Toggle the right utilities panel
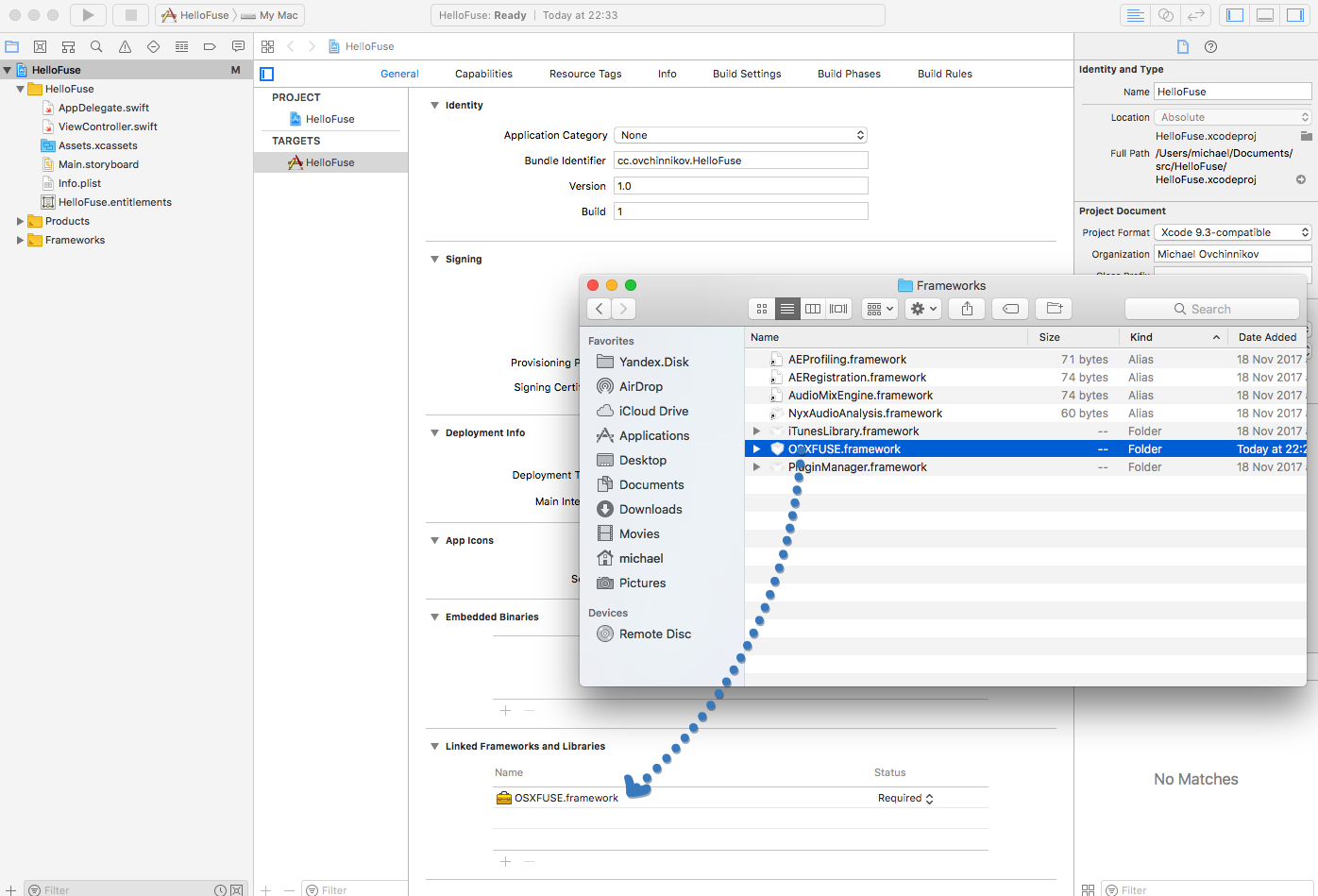Viewport: 1318px width, 896px height. [x=1295, y=15]
